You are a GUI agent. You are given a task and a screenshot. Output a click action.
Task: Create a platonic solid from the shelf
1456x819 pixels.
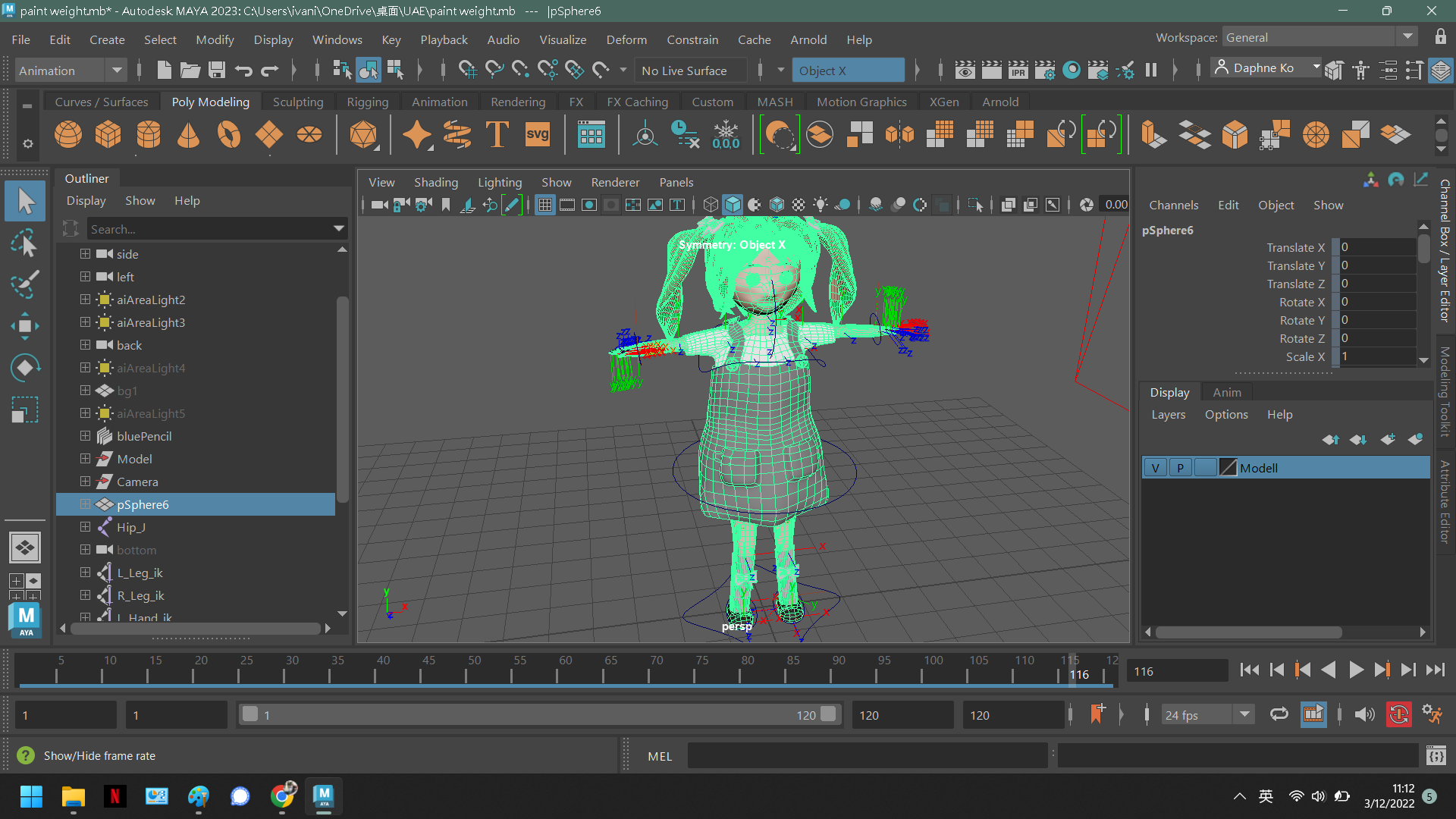click(364, 134)
